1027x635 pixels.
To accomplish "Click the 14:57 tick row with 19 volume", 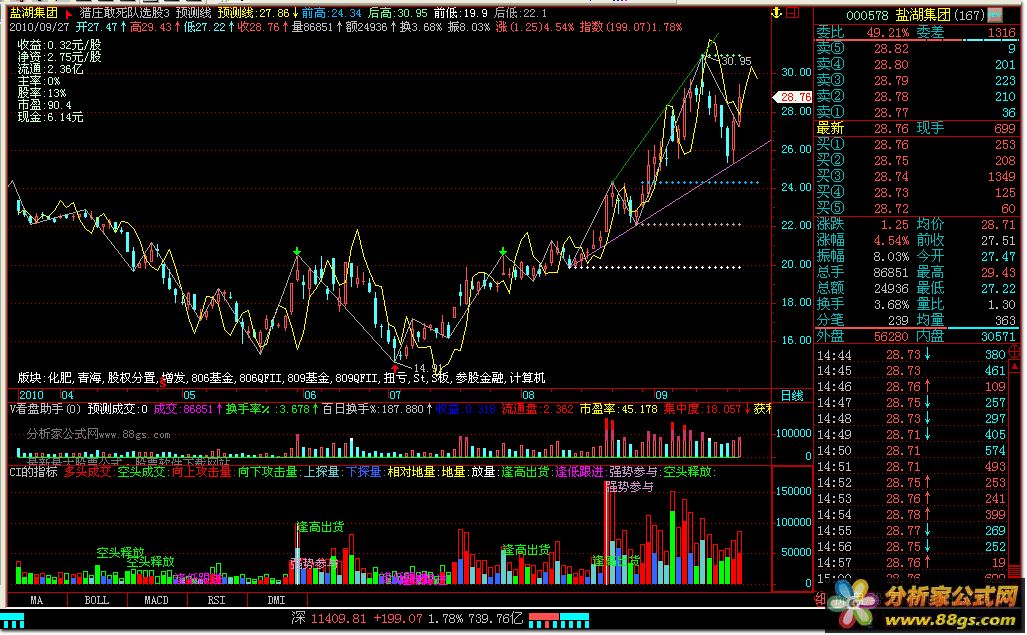I will tap(911, 563).
